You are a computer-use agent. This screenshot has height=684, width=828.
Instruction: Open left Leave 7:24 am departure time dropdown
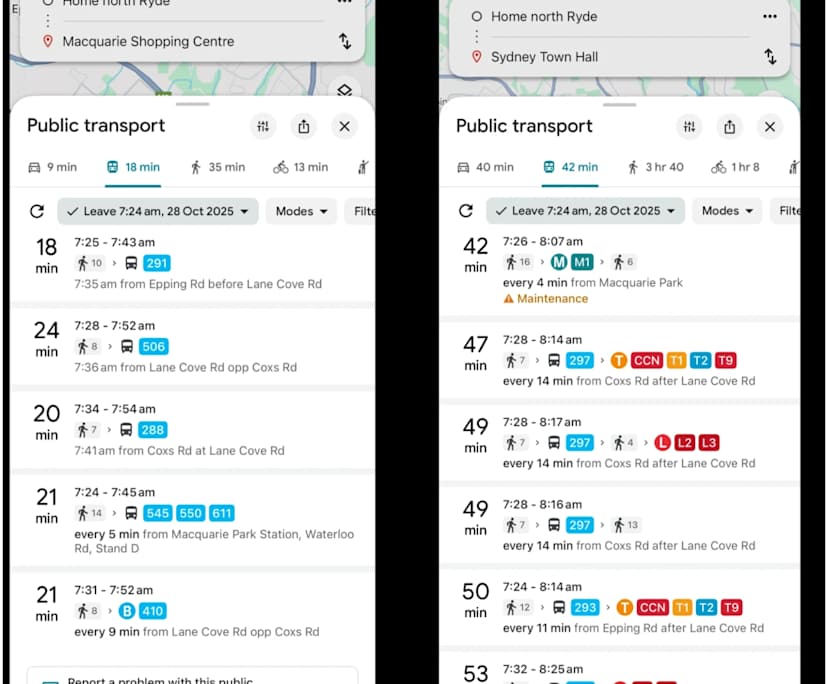[x=158, y=211]
